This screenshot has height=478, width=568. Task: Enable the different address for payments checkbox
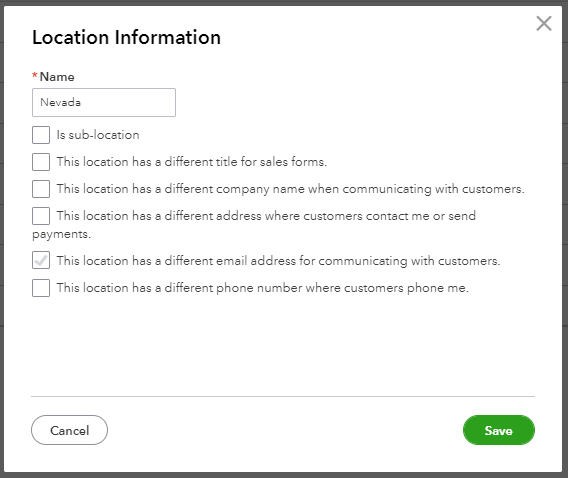41,216
